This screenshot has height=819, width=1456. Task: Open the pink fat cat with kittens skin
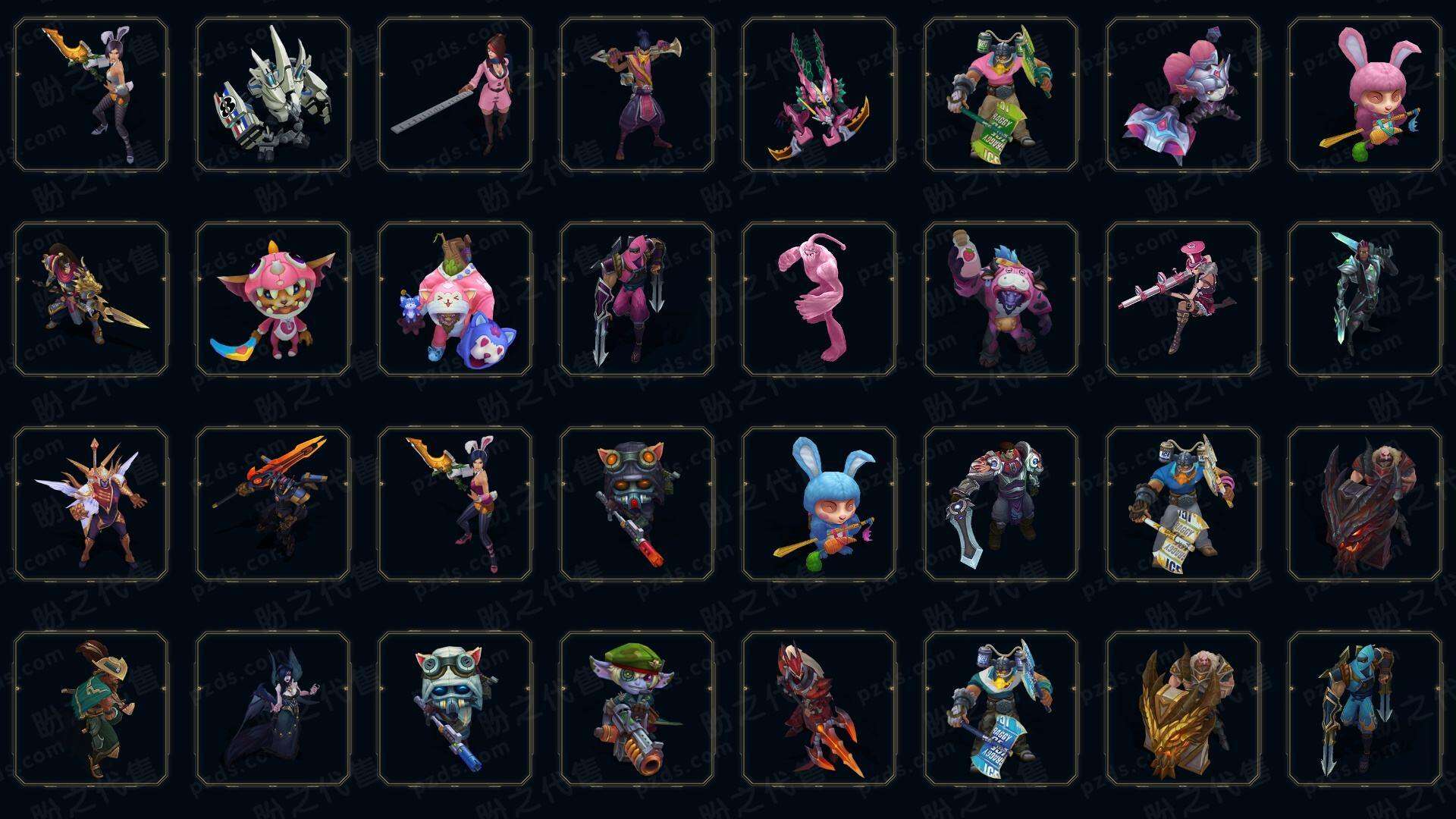455,299
